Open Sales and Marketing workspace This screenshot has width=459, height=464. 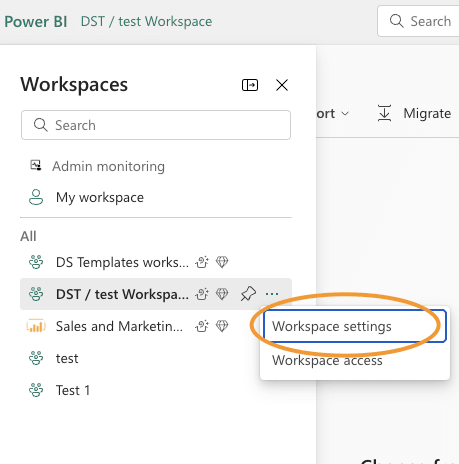(x=119, y=326)
